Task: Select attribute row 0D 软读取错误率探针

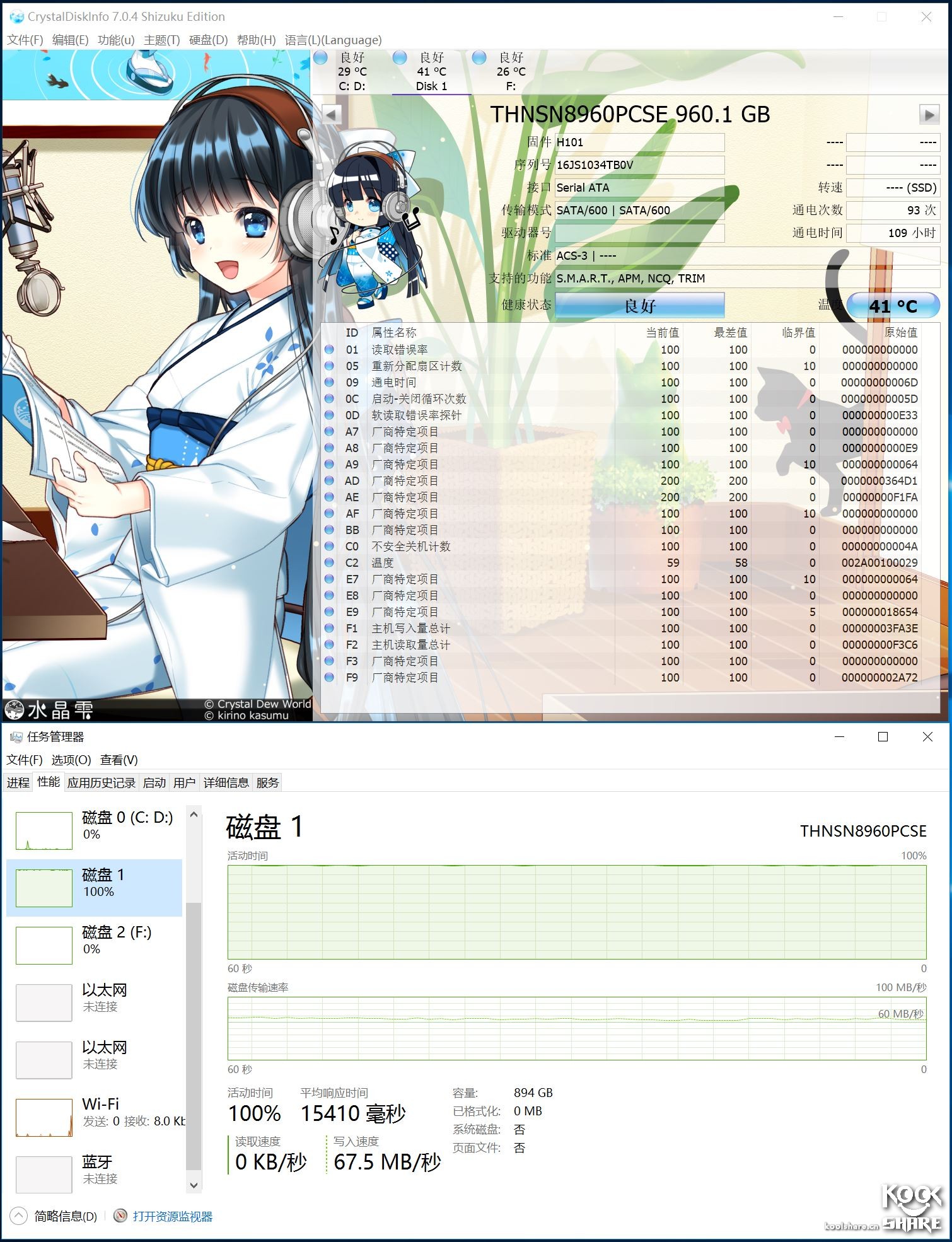Action: [621, 415]
